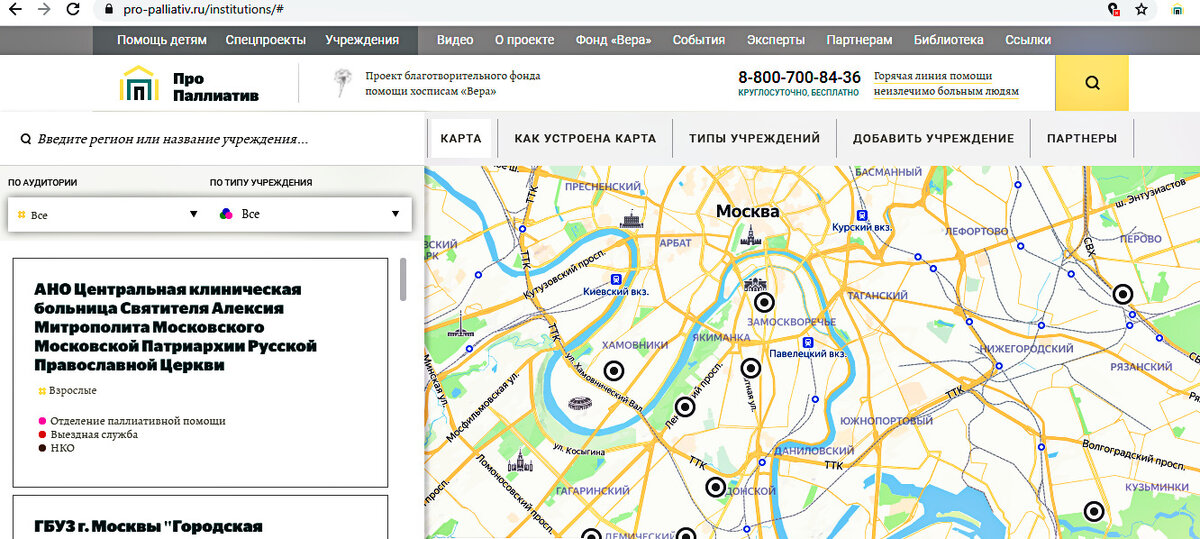
Task: Open the О проекте page
Action: [x=524, y=40]
